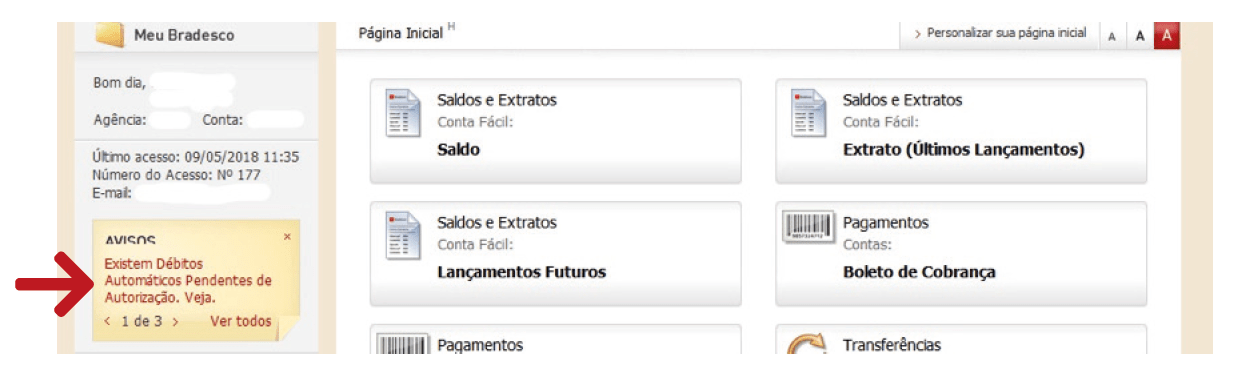Open the Meu Bradesco menu header
The height and width of the screenshot is (383, 1234).
pos(184,35)
